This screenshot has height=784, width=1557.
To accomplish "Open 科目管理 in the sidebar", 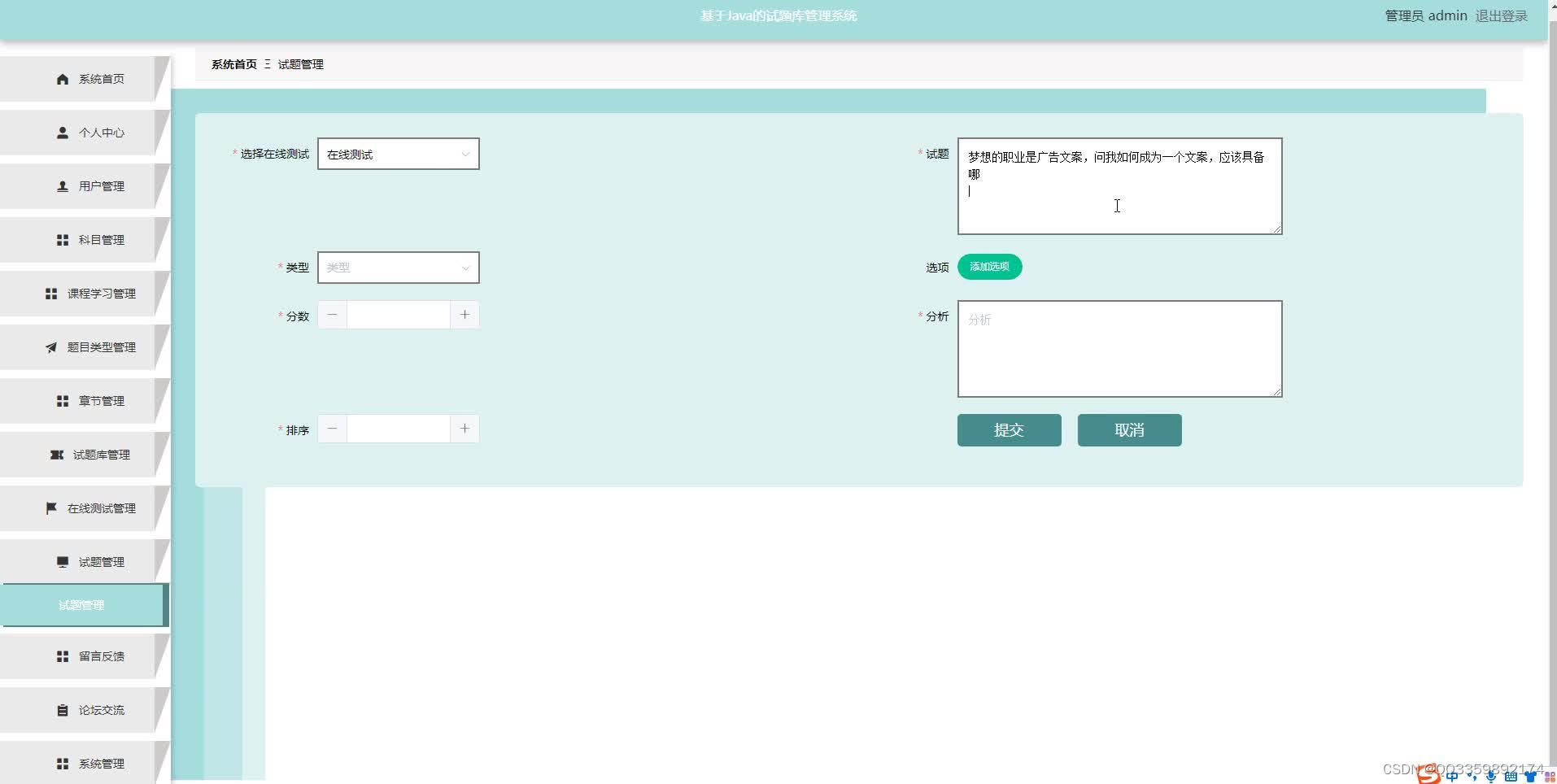I will (x=85, y=240).
